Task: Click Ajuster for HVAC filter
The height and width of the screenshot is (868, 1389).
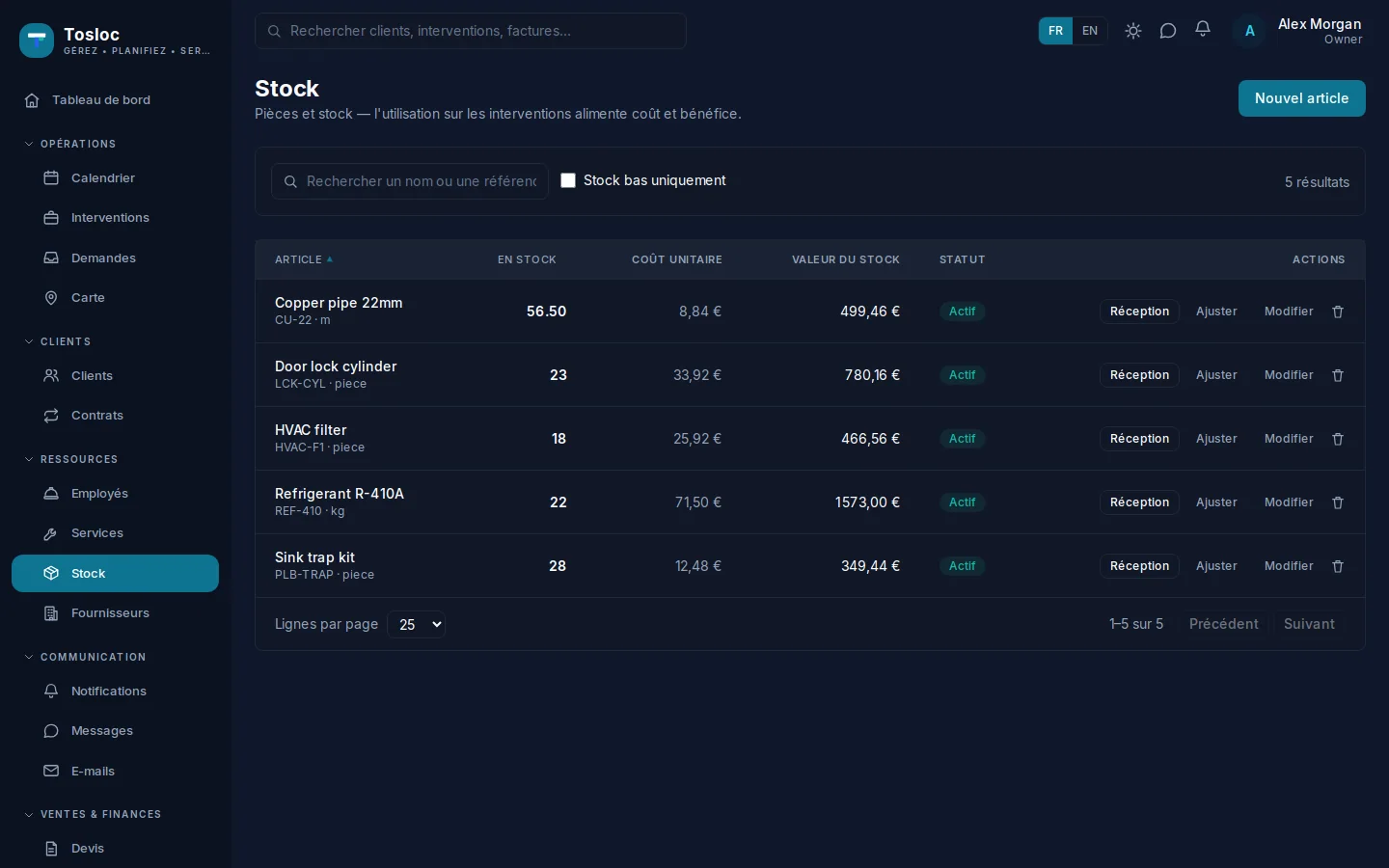Action: click(x=1216, y=439)
